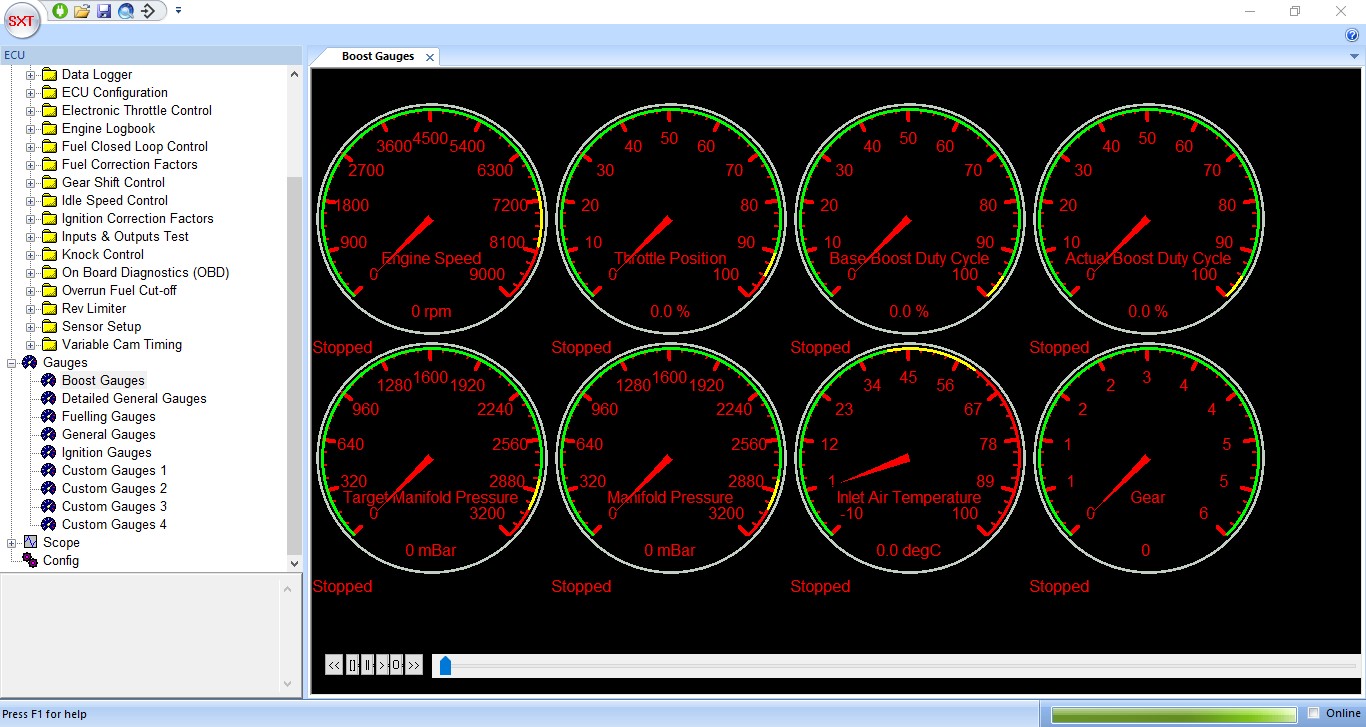Image resolution: width=1366 pixels, height=727 pixels.
Task: Tick the Online checkbox
Action: (1314, 713)
